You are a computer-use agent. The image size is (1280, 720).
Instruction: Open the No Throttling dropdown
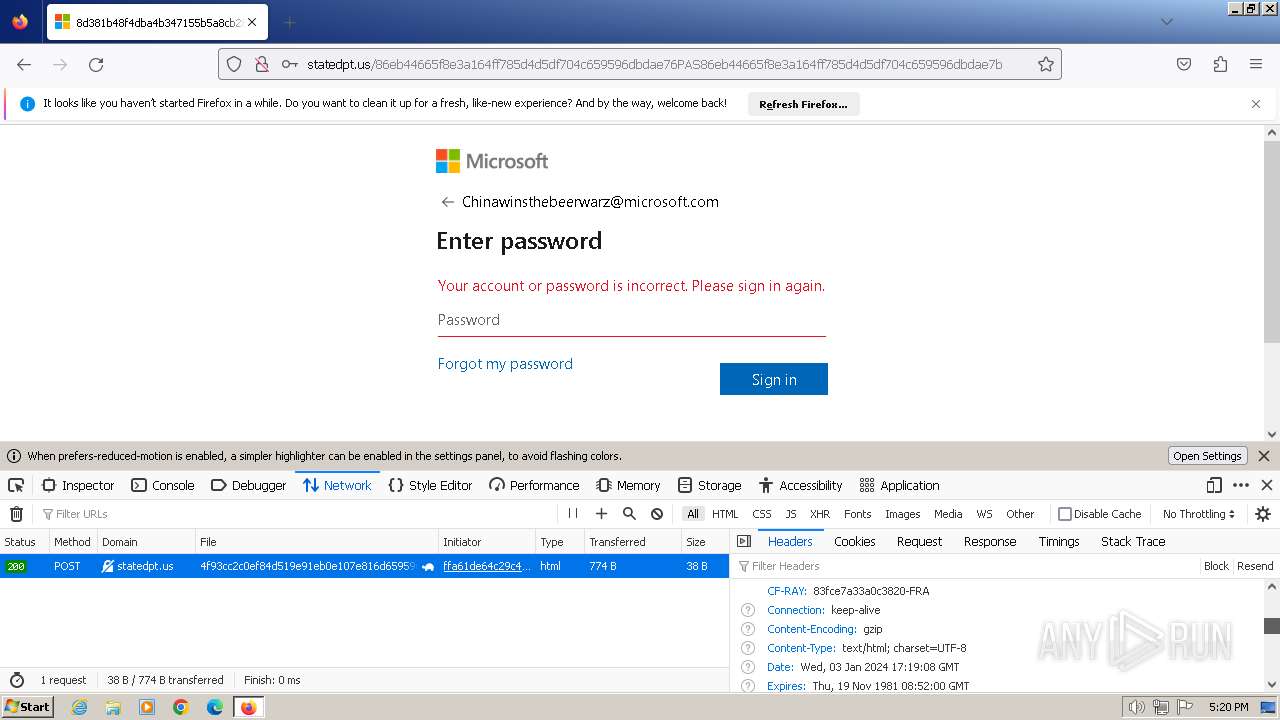(1198, 514)
